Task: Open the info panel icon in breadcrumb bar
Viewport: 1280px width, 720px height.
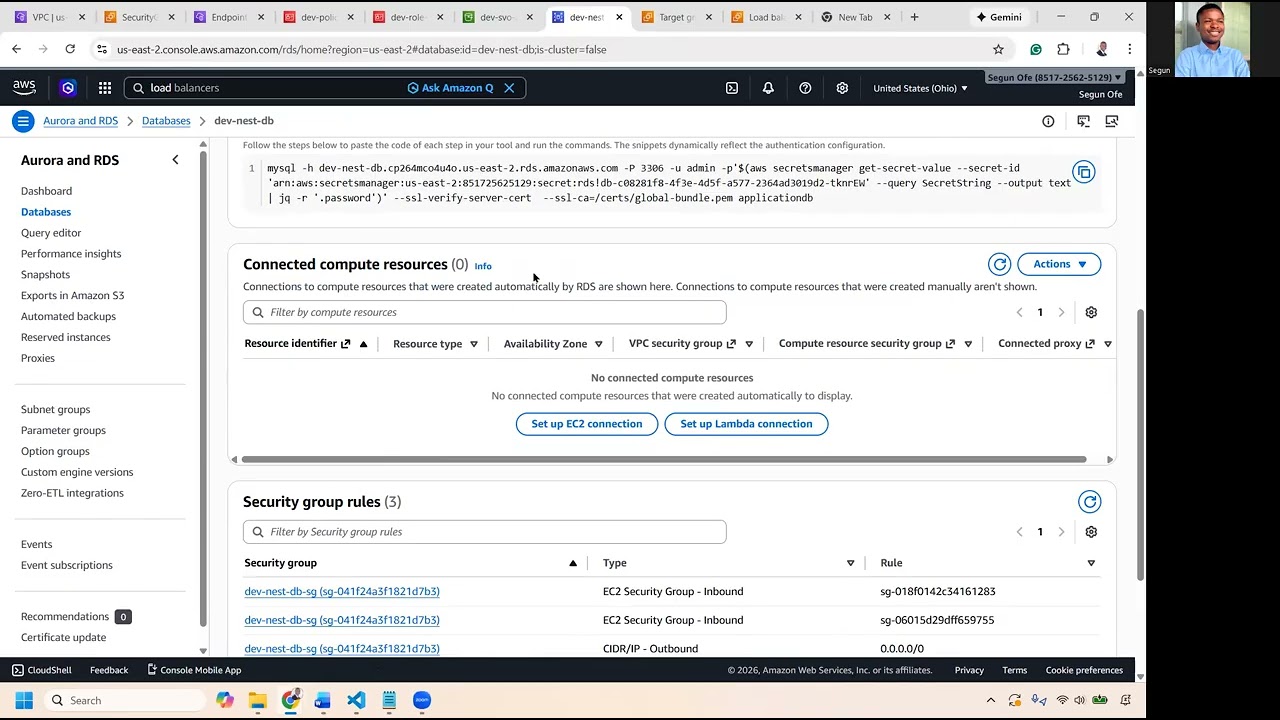Action: tap(1048, 121)
